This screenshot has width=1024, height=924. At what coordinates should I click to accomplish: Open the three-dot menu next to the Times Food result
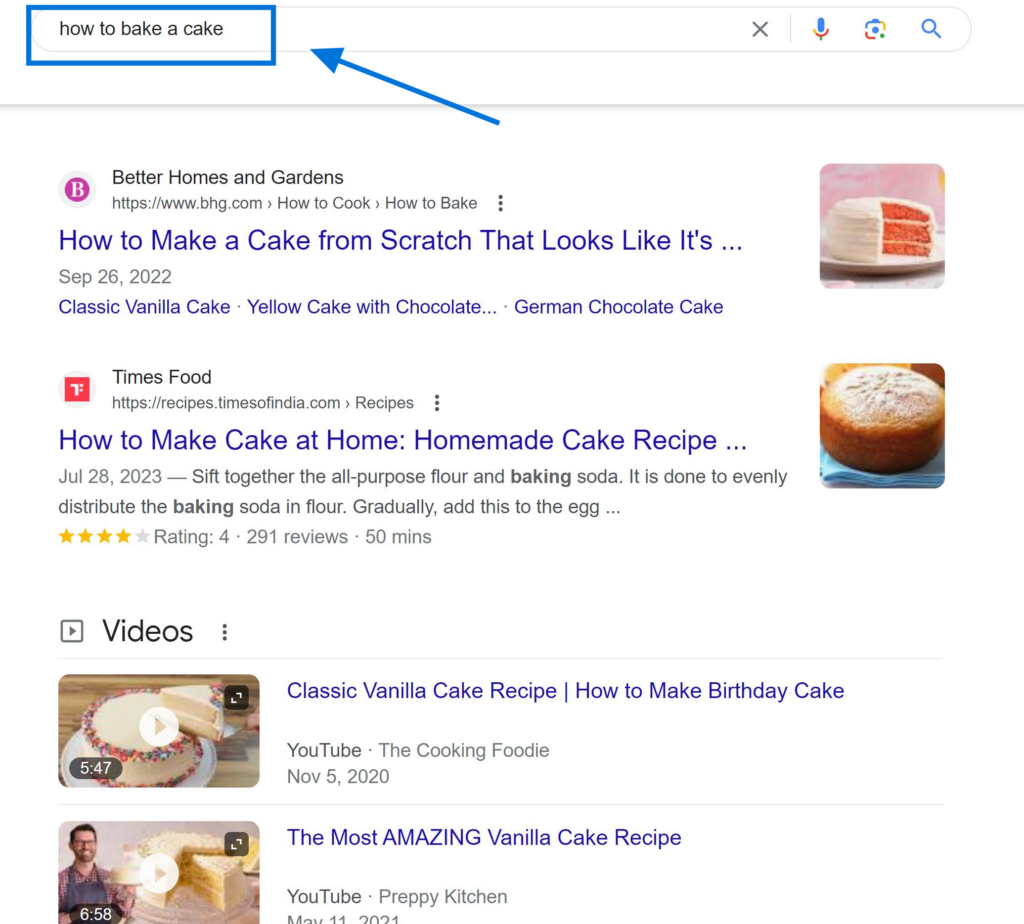(437, 402)
